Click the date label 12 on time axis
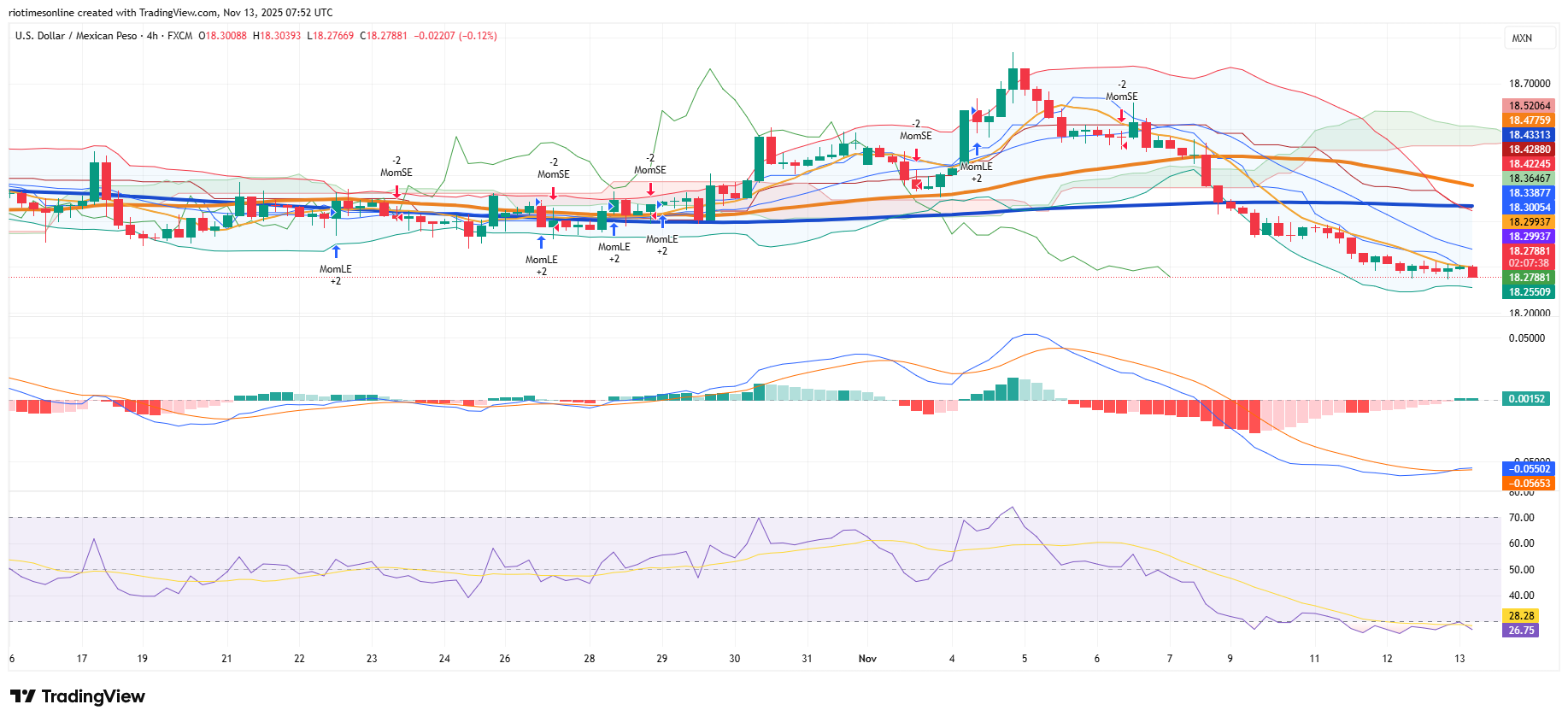This screenshot has height=722, width=1568. [1387, 659]
